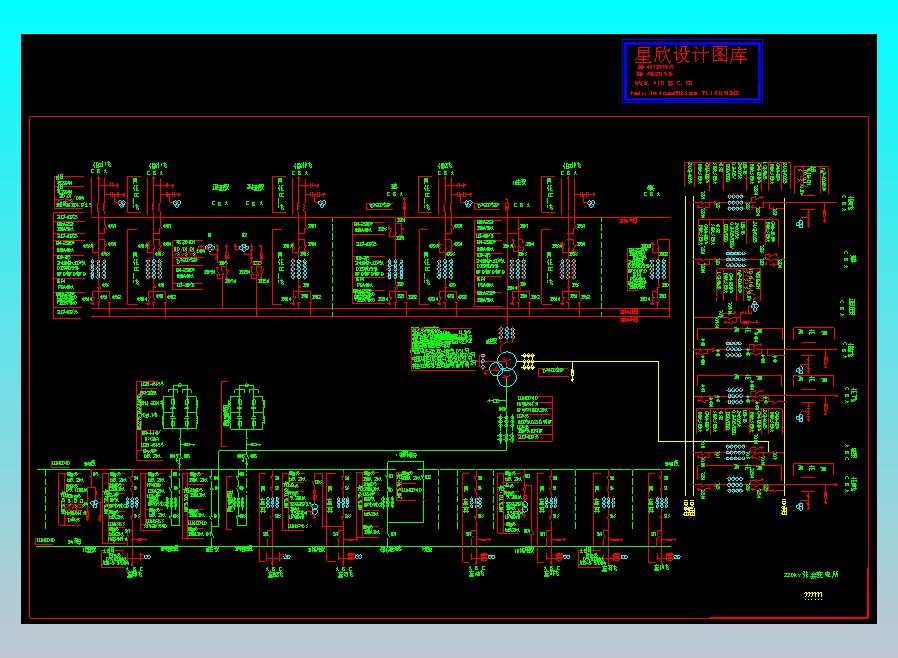Click the small red label box right of the transformer
The image size is (898, 658).
[x=553, y=371]
